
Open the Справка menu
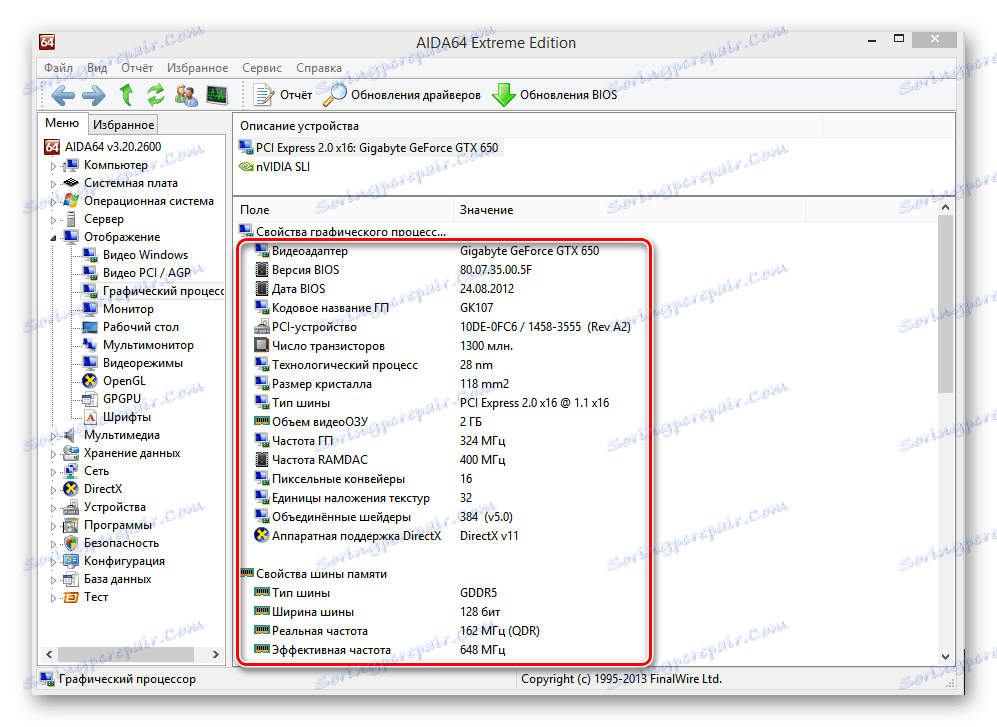click(319, 67)
